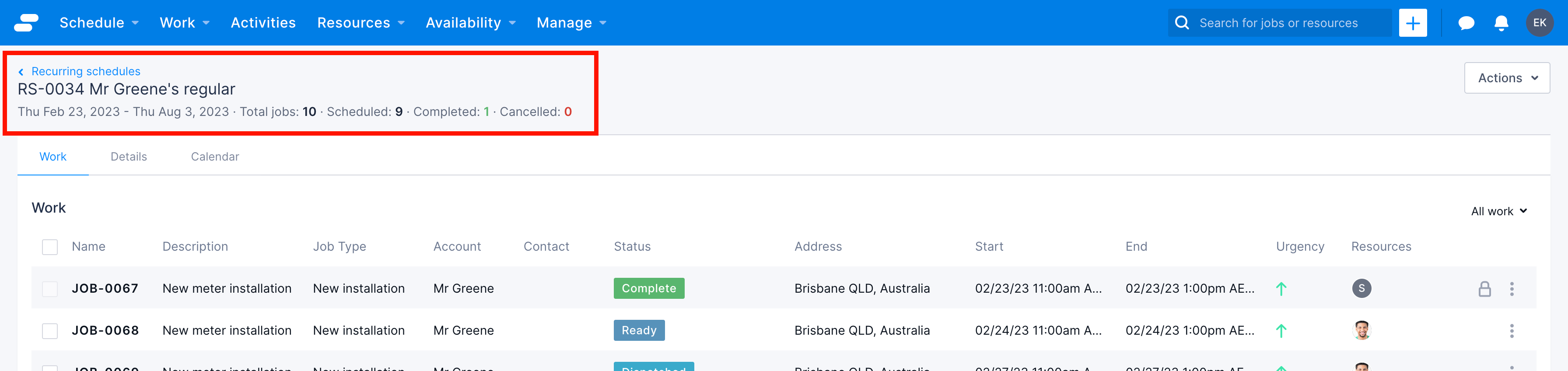Click the lock icon on JOB-0067
This screenshot has height=371, width=1568.
tap(1484, 289)
